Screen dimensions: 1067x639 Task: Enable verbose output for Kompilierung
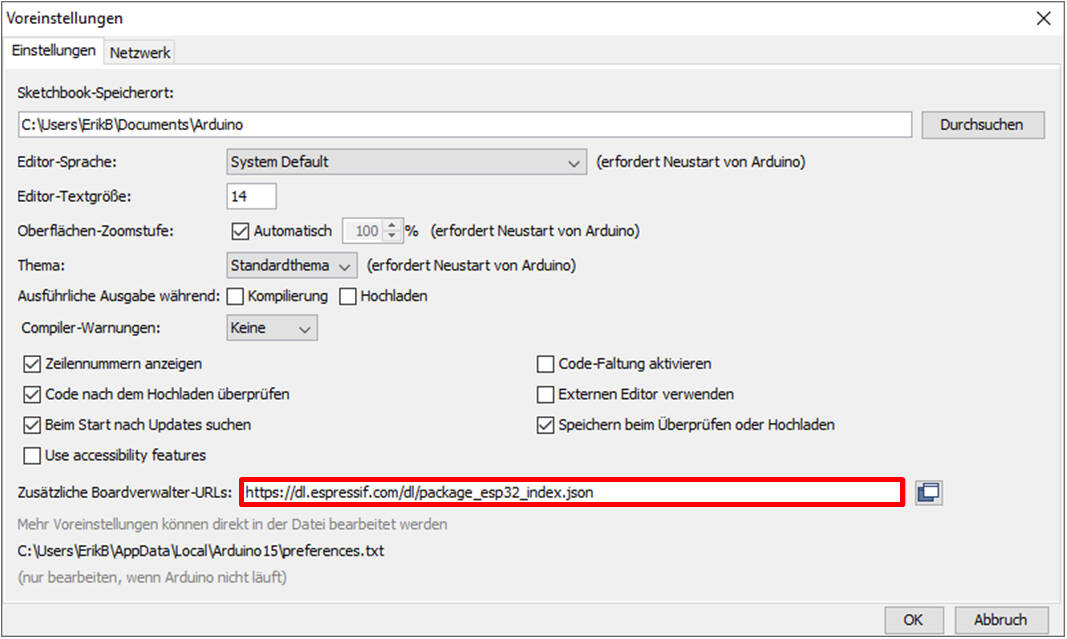tap(236, 296)
